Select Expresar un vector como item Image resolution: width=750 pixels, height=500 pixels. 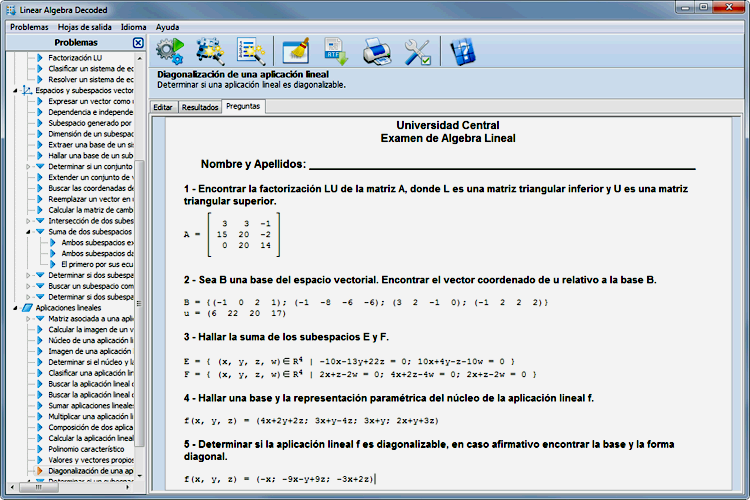tap(91, 101)
